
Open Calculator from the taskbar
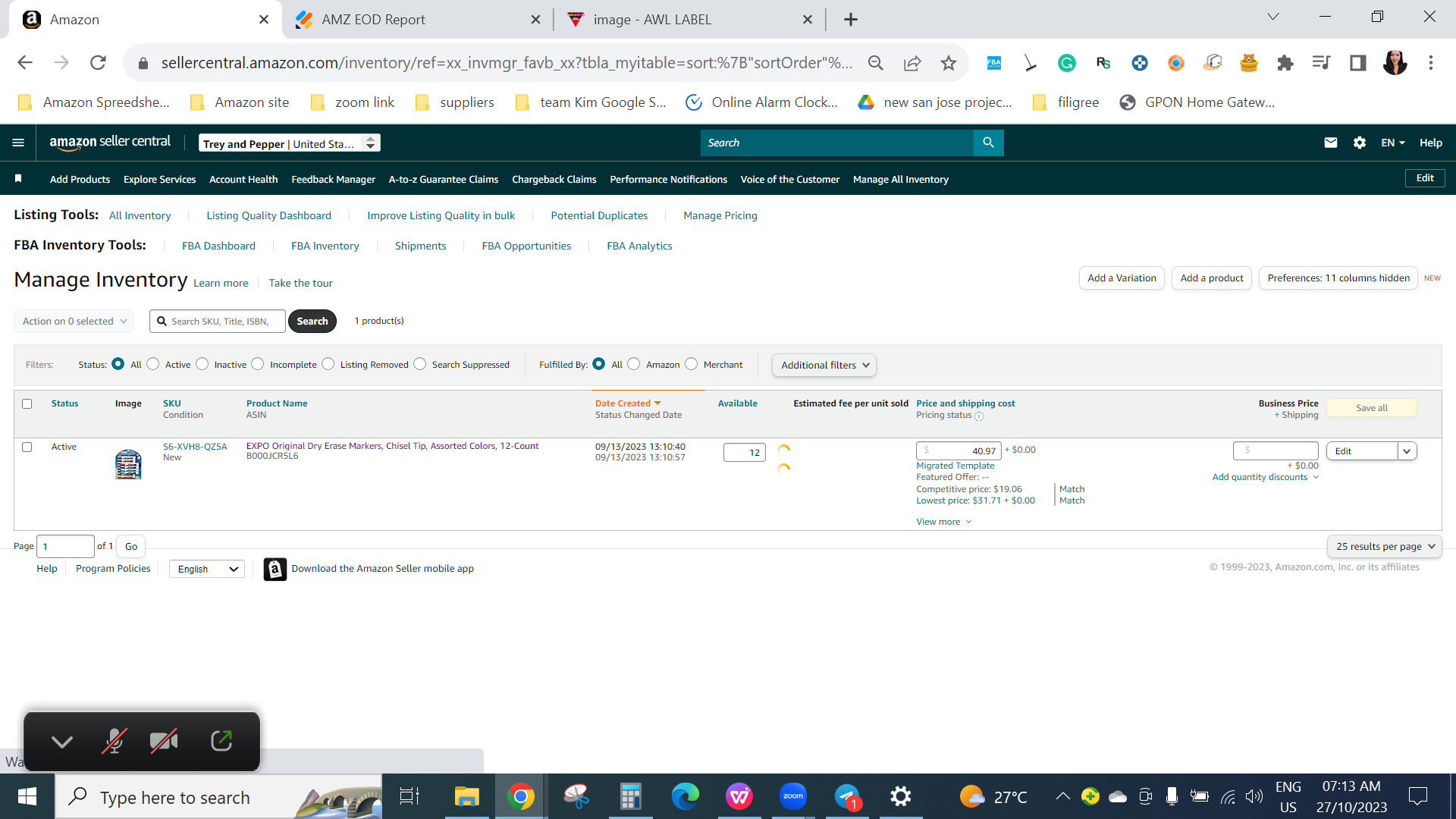click(630, 796)
